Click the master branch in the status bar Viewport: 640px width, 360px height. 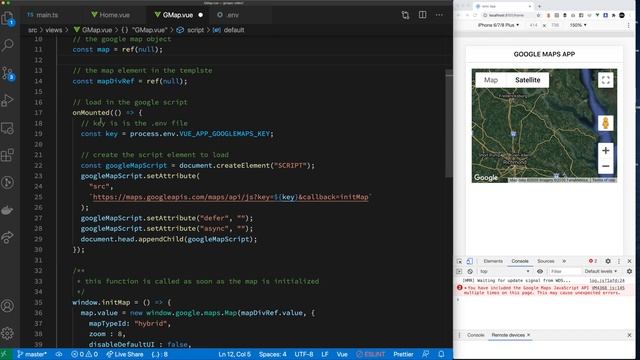coord(32,354)
